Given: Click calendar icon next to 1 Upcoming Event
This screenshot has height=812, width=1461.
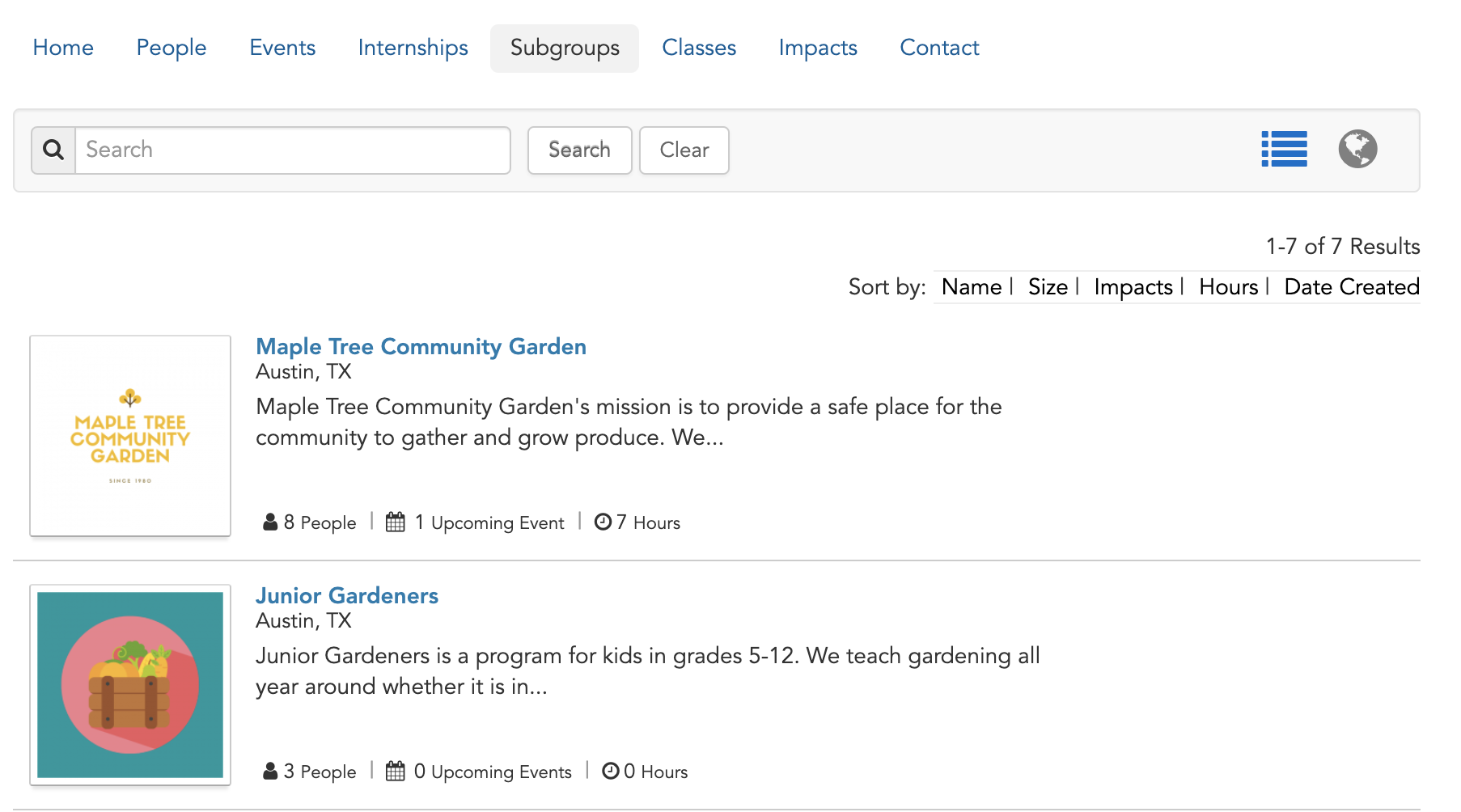Looking at the screenshot, I should [395, 522].
